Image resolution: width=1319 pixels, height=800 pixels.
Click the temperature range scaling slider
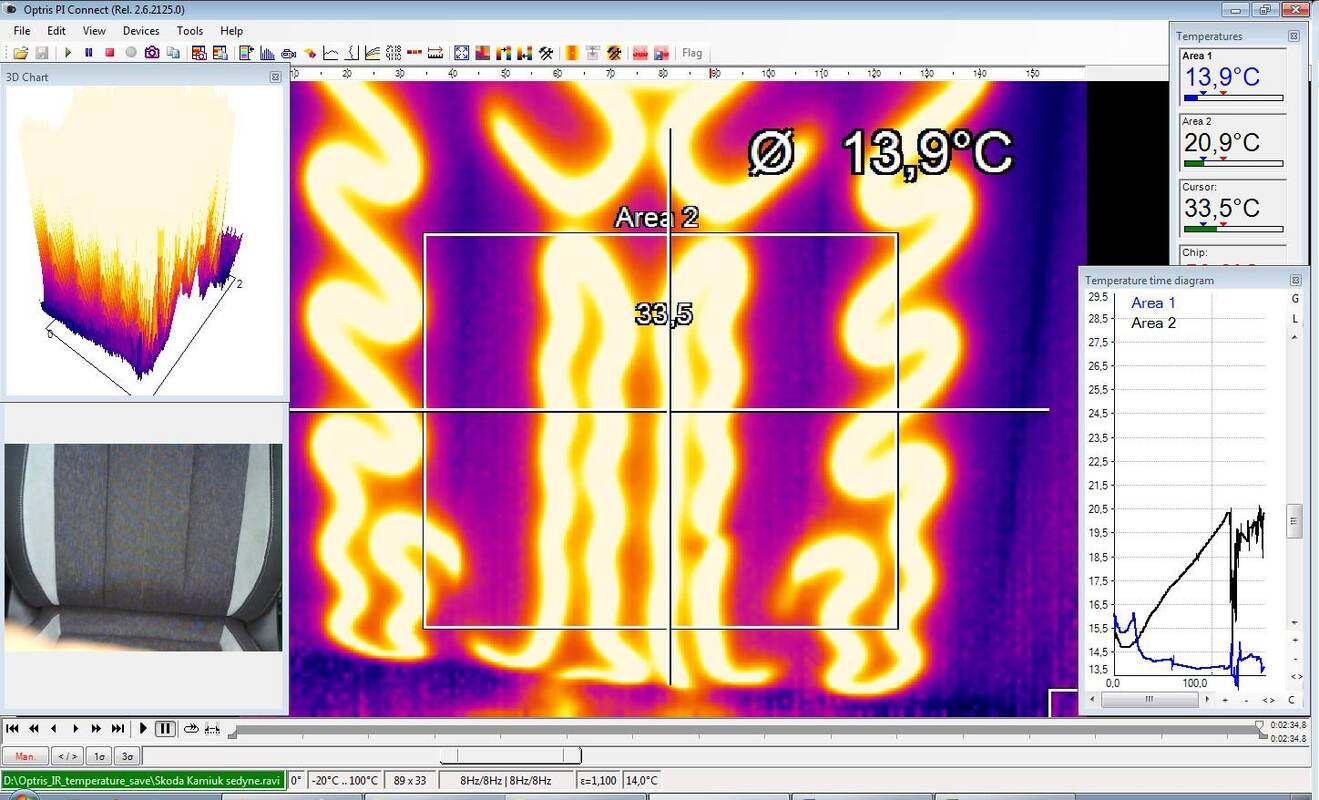(510, 756)
